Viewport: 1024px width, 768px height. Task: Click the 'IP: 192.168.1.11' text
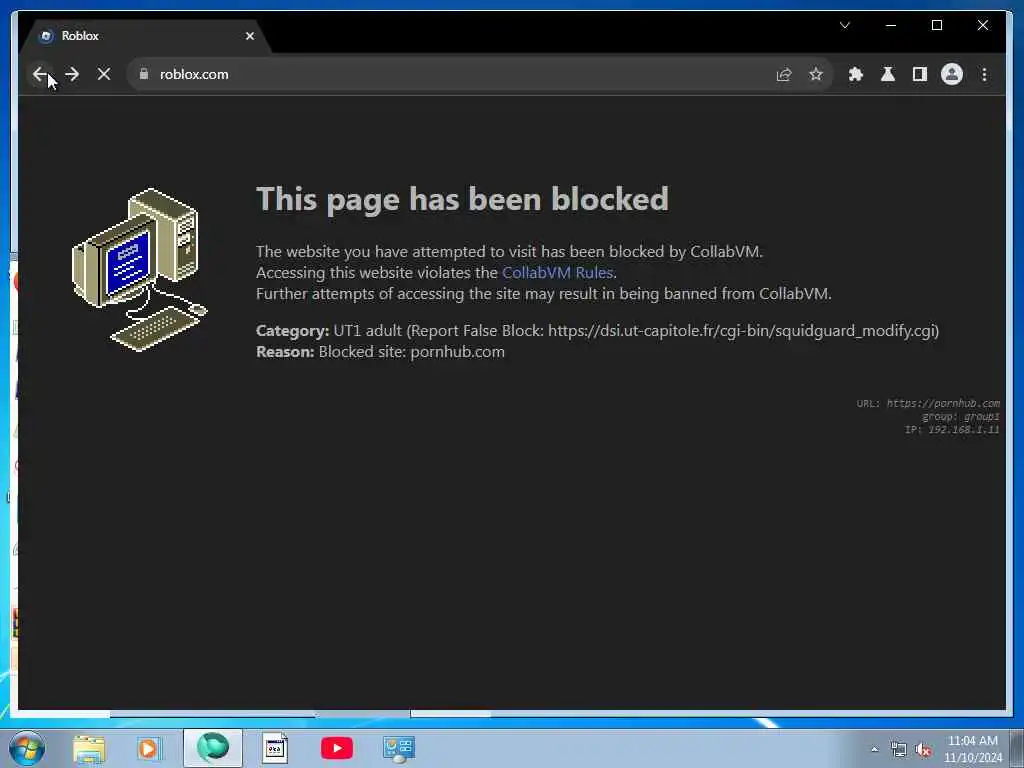tap(952, 430)
